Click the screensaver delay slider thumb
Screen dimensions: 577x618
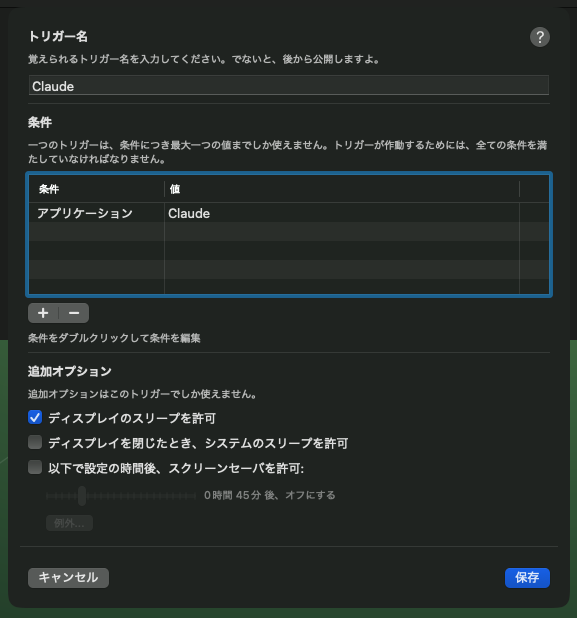coord(82,496)
